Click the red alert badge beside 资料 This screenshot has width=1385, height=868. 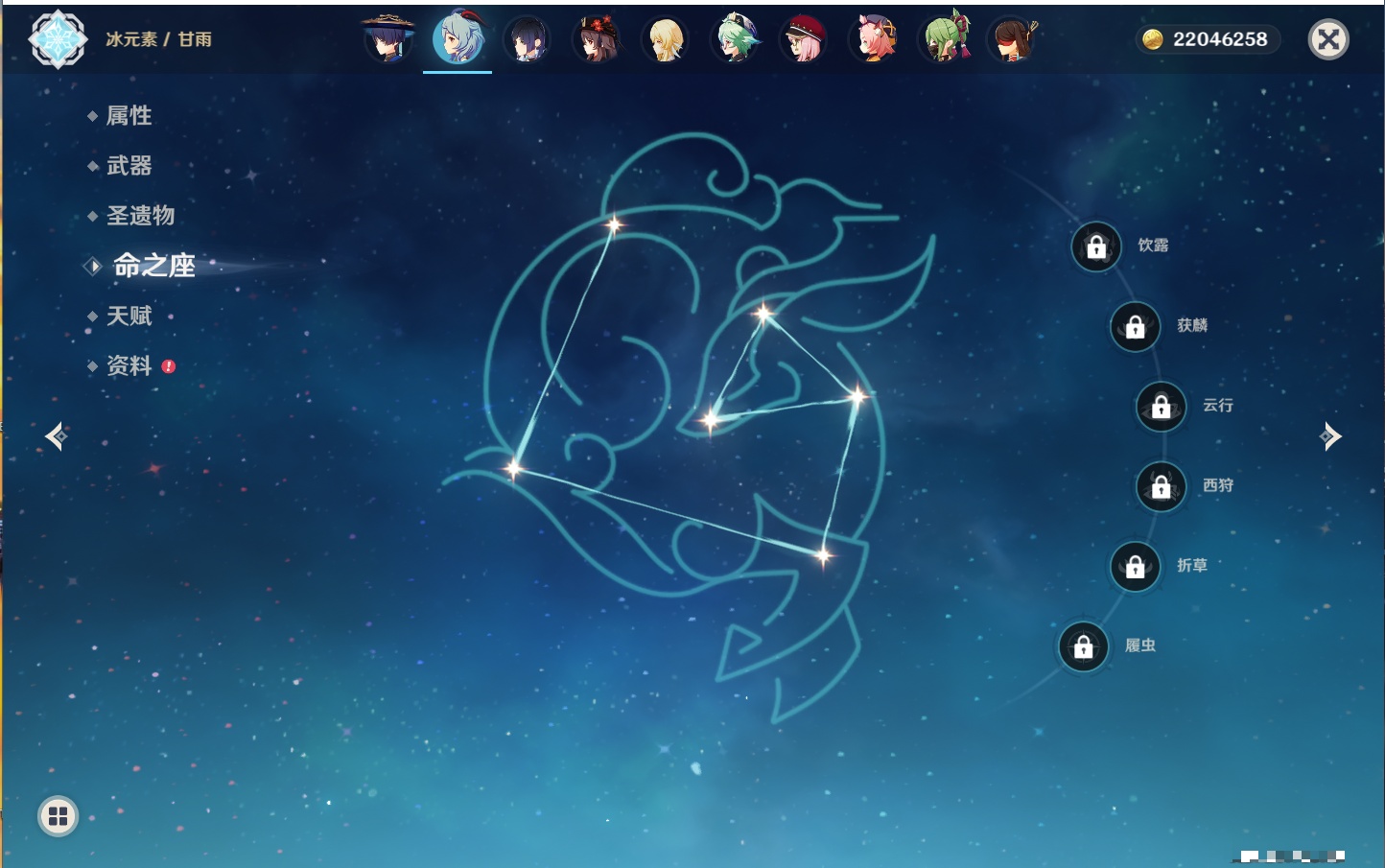[x=169, y=366]
